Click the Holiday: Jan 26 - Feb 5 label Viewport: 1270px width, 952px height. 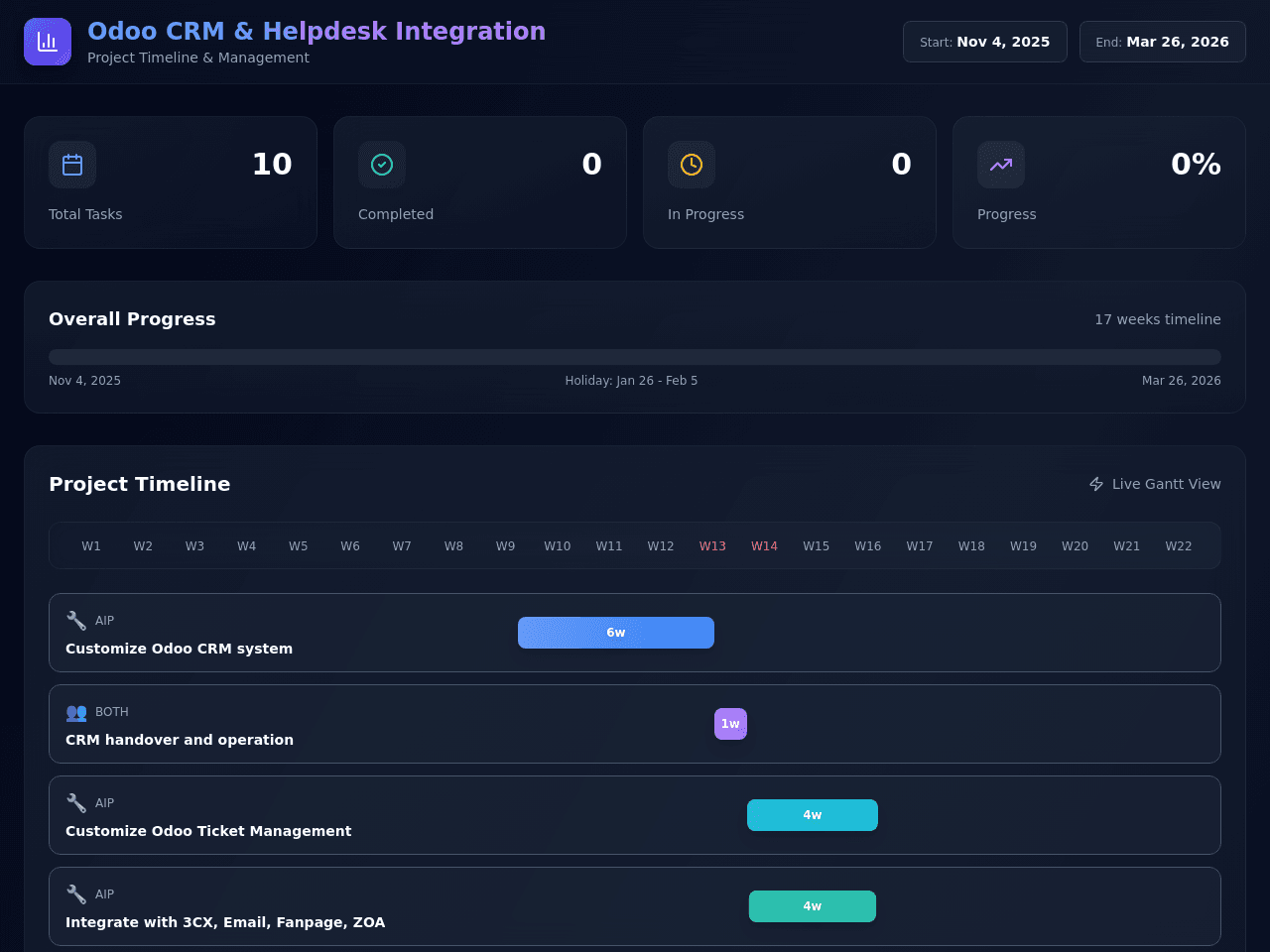(x=631, y=381)
